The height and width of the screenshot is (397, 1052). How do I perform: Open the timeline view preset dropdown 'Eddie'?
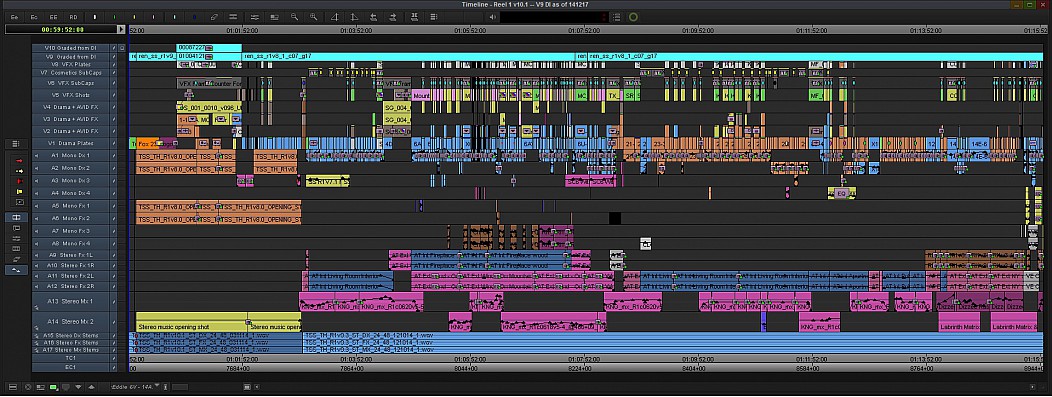click(135, 387)
